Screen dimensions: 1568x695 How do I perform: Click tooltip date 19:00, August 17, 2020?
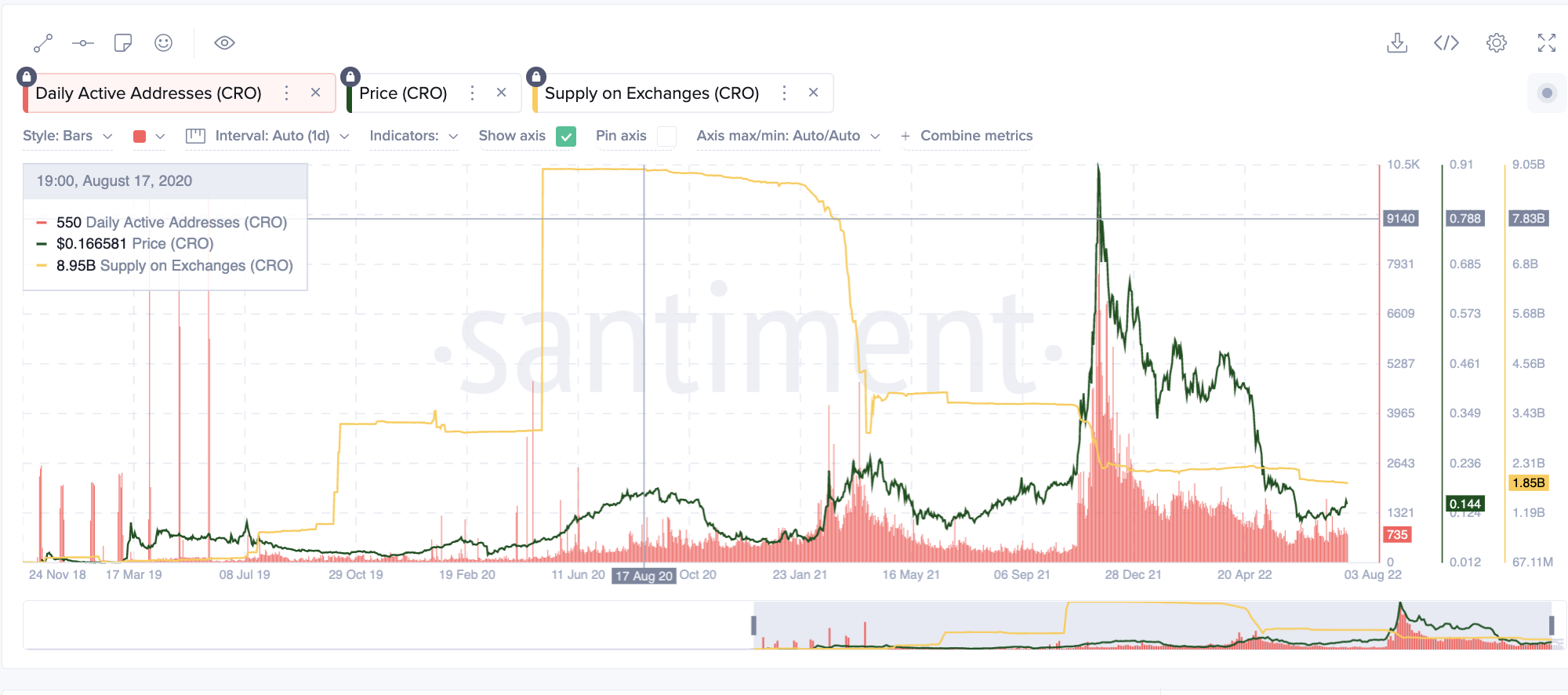[x=114, y=181]
